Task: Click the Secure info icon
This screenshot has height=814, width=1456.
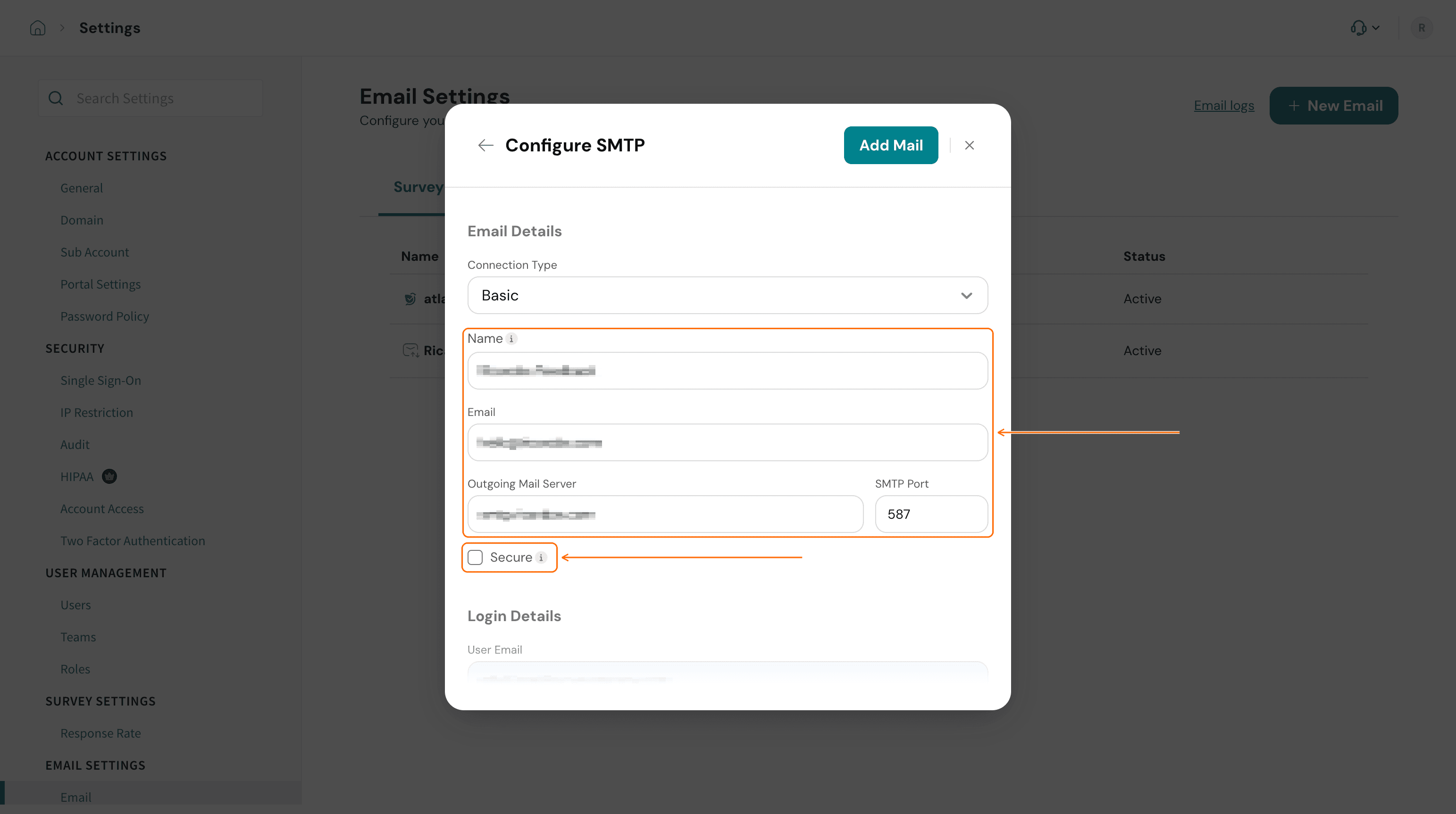Action: pyautogui.click(x=541, y=557)
